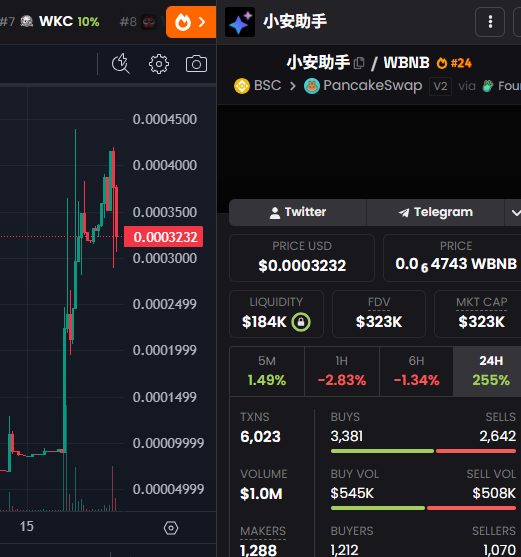The width and height of the screenshot is (521, 557).
Task: Click the BUYS 3,381 value
Action: click(x=347, y=436)
